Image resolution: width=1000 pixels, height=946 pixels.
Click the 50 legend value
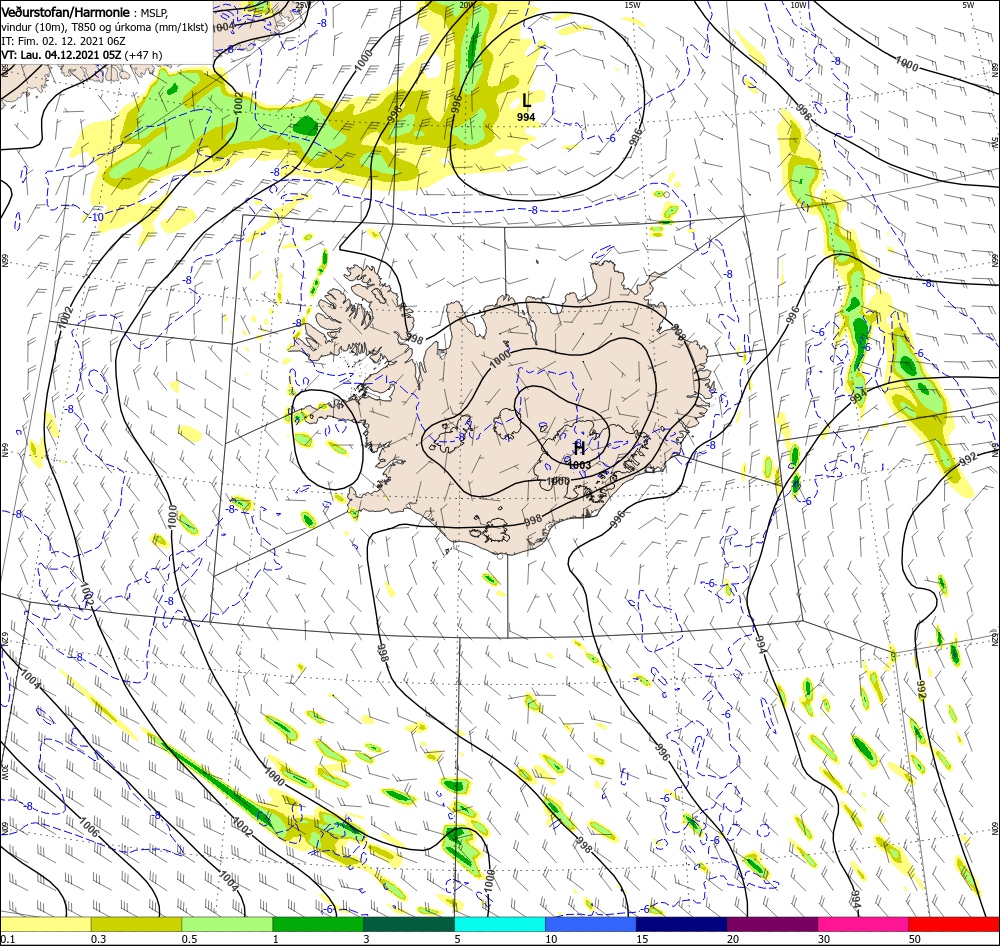pos(915,939)
